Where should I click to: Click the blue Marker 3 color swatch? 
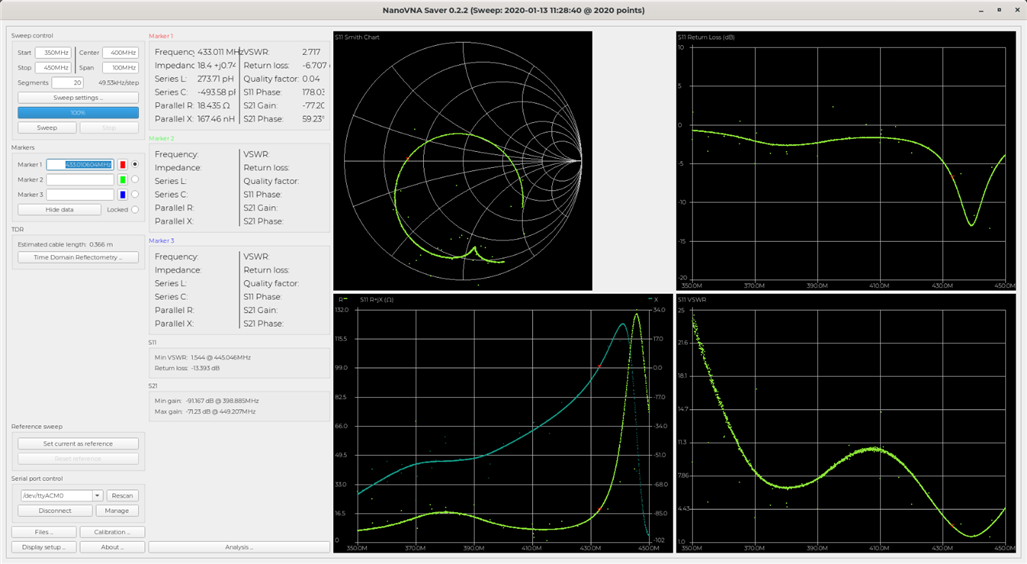click(x=122, y=195)
